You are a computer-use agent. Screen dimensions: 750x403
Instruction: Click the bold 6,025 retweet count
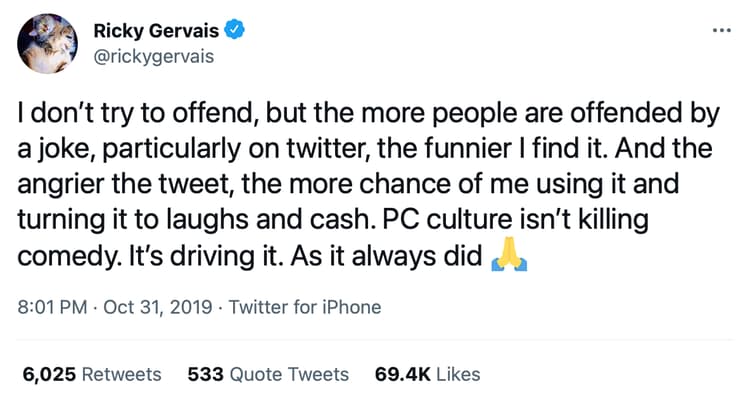click(x=49, y=374)
